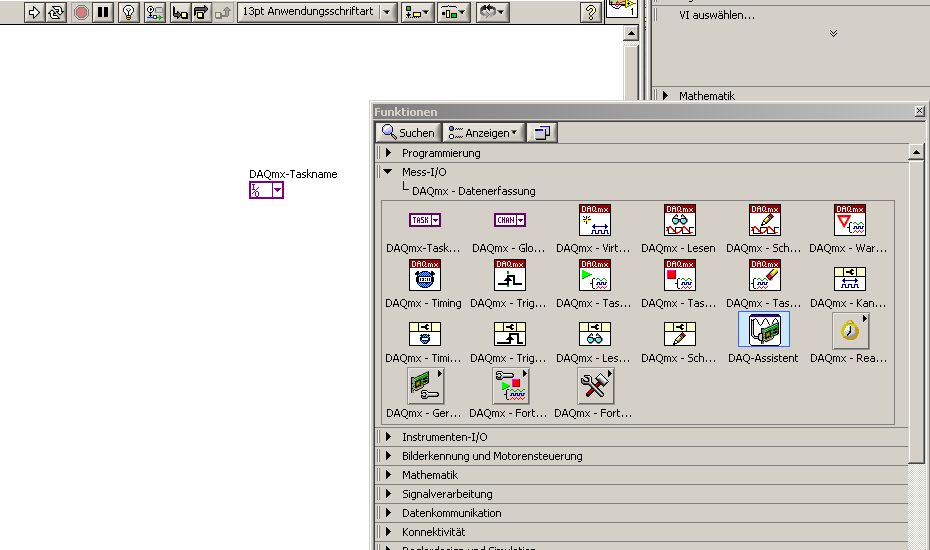
Task: Click the Run Continuously toolbar button
Action: [x=57, y=12]
